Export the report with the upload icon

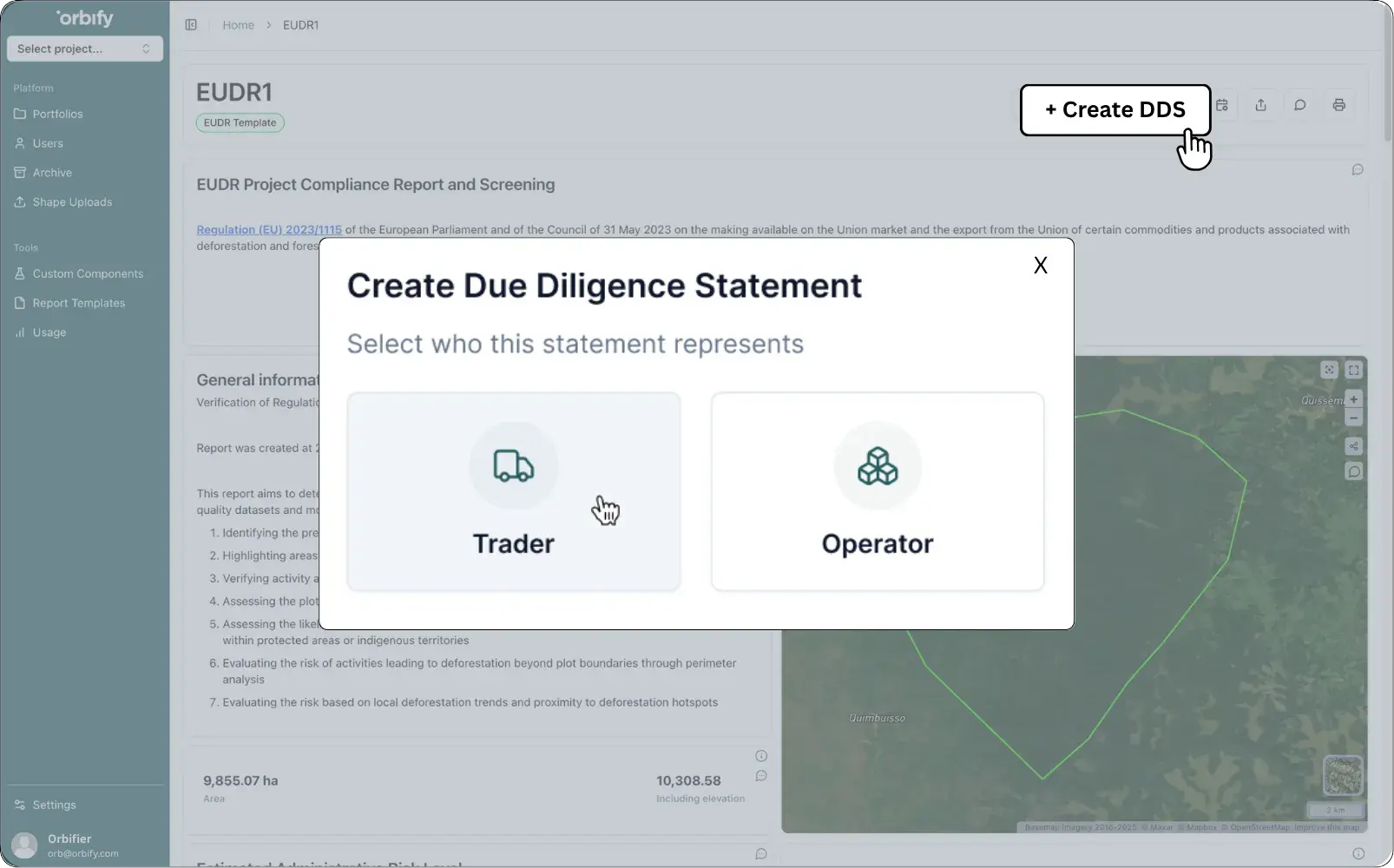1261,104
